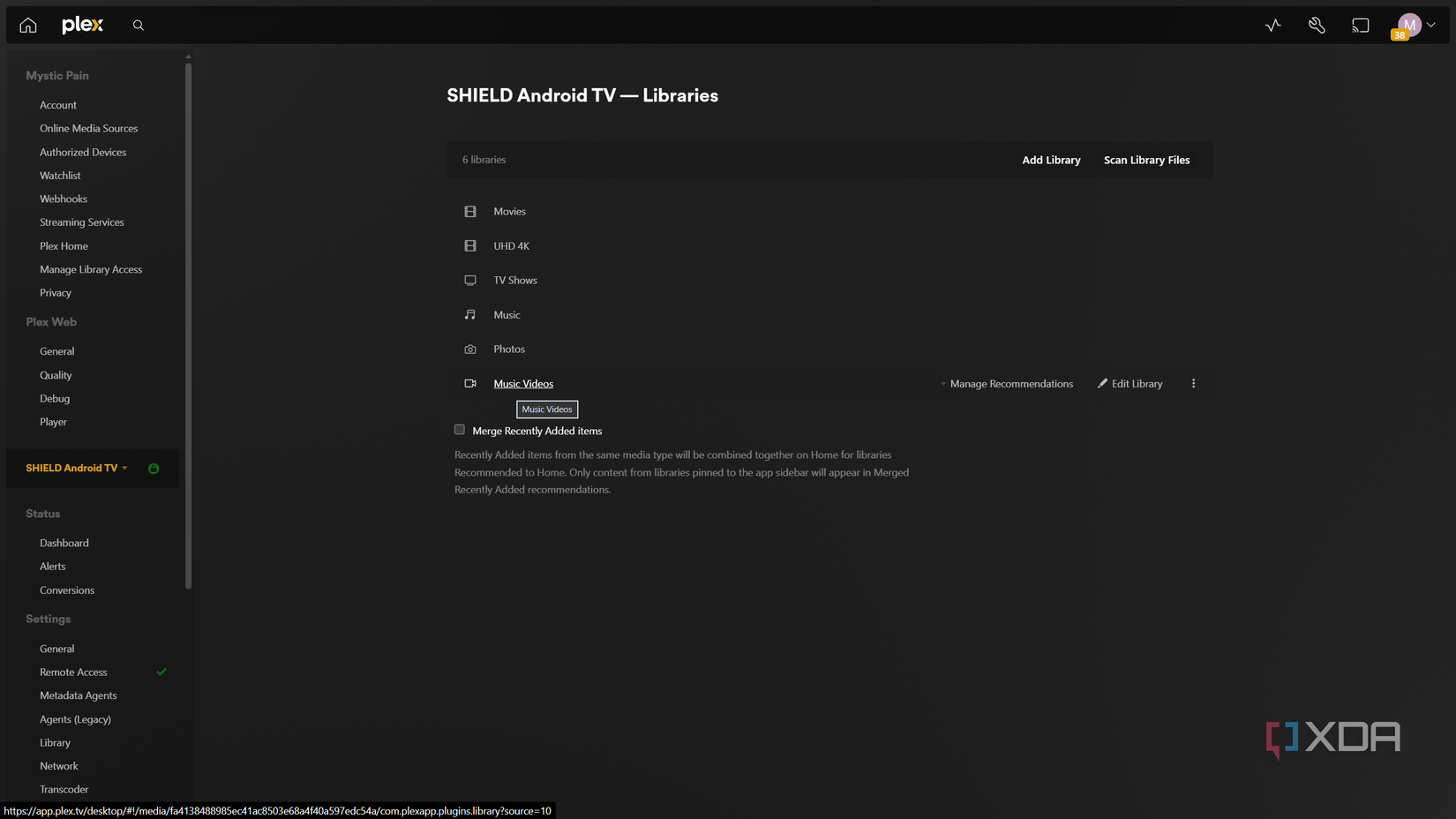The width and height of the screenshot is (1456, 819).
Task: Enable Merge Recently Added items checkbox
Action: [x=460, y=430]
